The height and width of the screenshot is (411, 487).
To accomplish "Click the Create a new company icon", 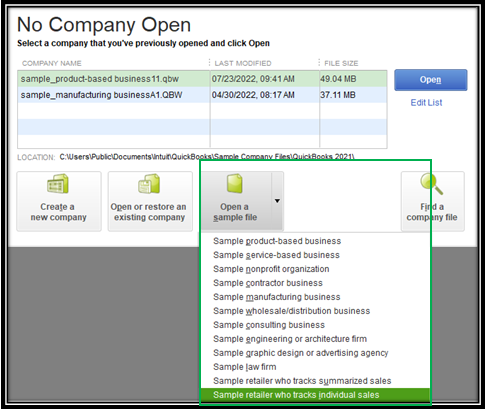I will [x=58, y=184].
